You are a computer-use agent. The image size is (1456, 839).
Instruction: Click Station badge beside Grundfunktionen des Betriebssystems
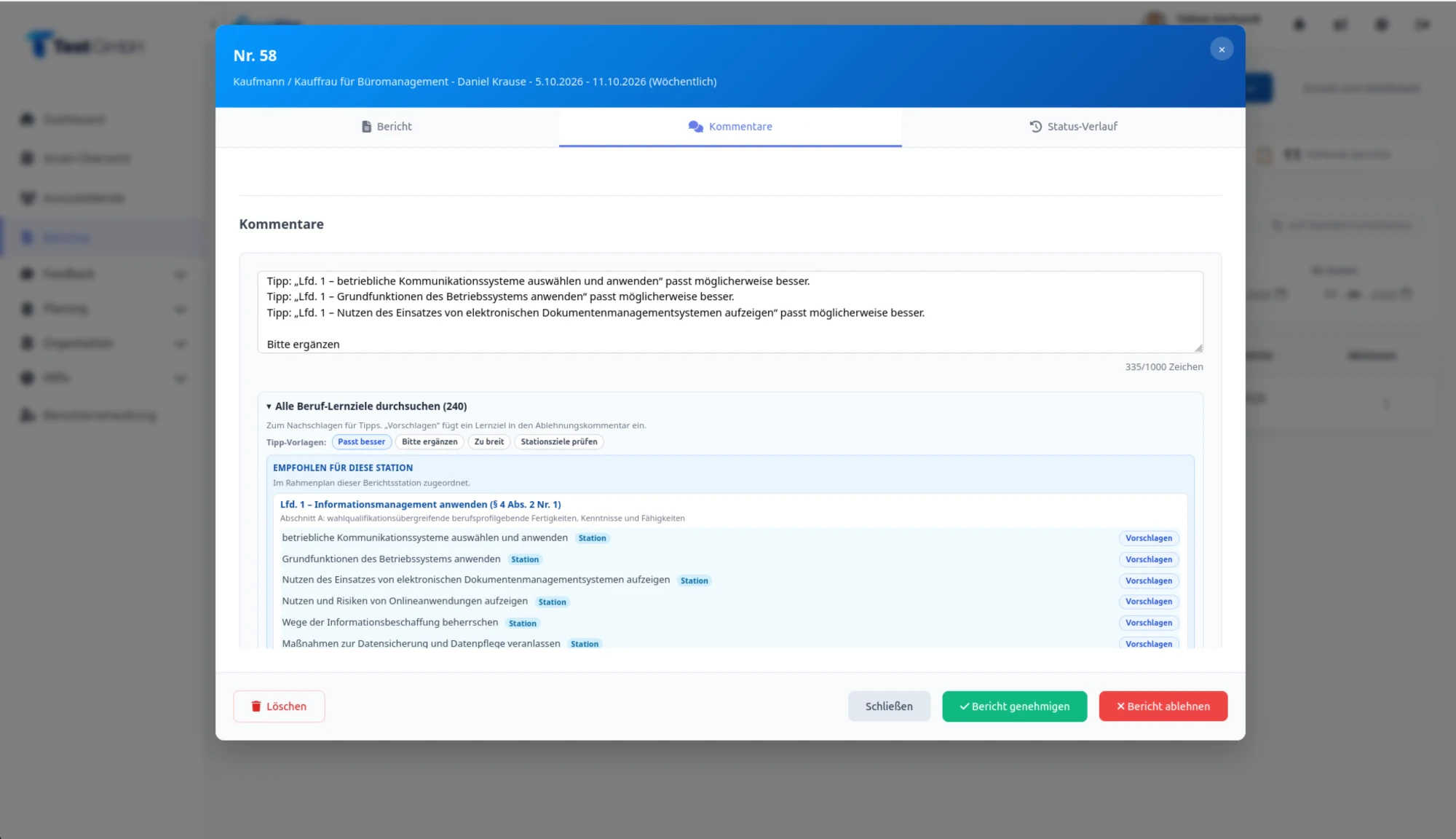[x=525, y=559]
